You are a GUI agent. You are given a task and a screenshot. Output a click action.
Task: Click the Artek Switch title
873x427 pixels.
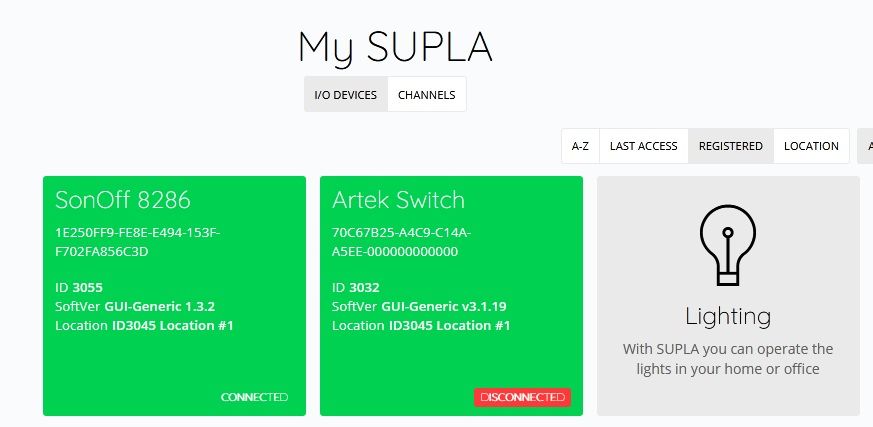(398, 199)
